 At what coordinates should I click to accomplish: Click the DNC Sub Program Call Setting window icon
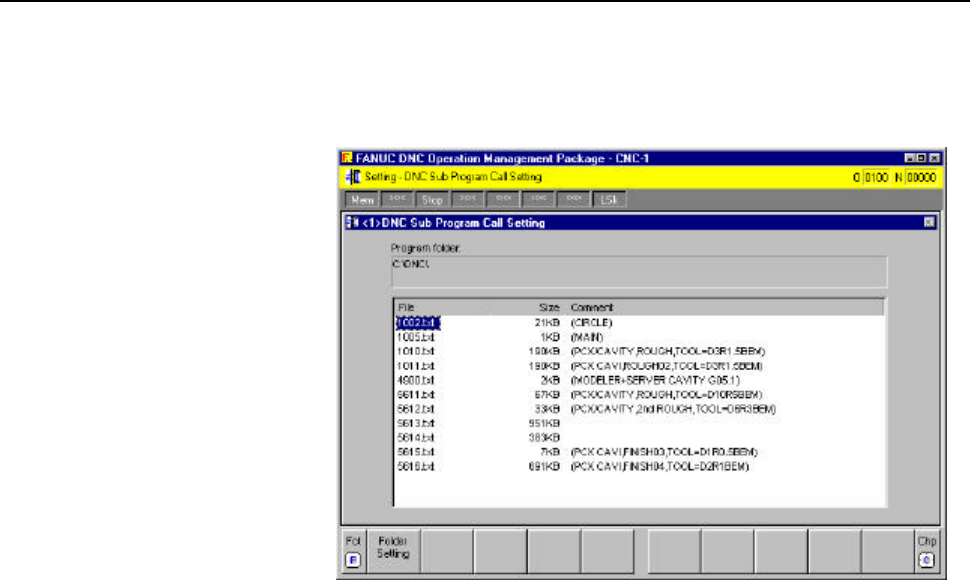(x=352, y=223)
